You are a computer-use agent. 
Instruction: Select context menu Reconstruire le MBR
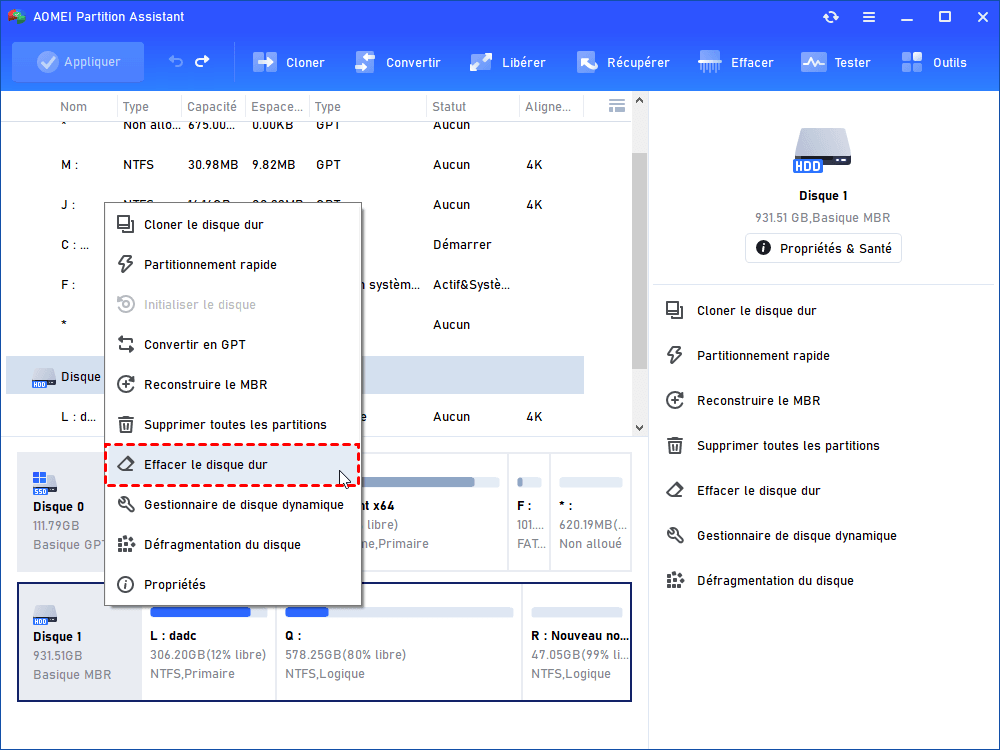(233, 385)
